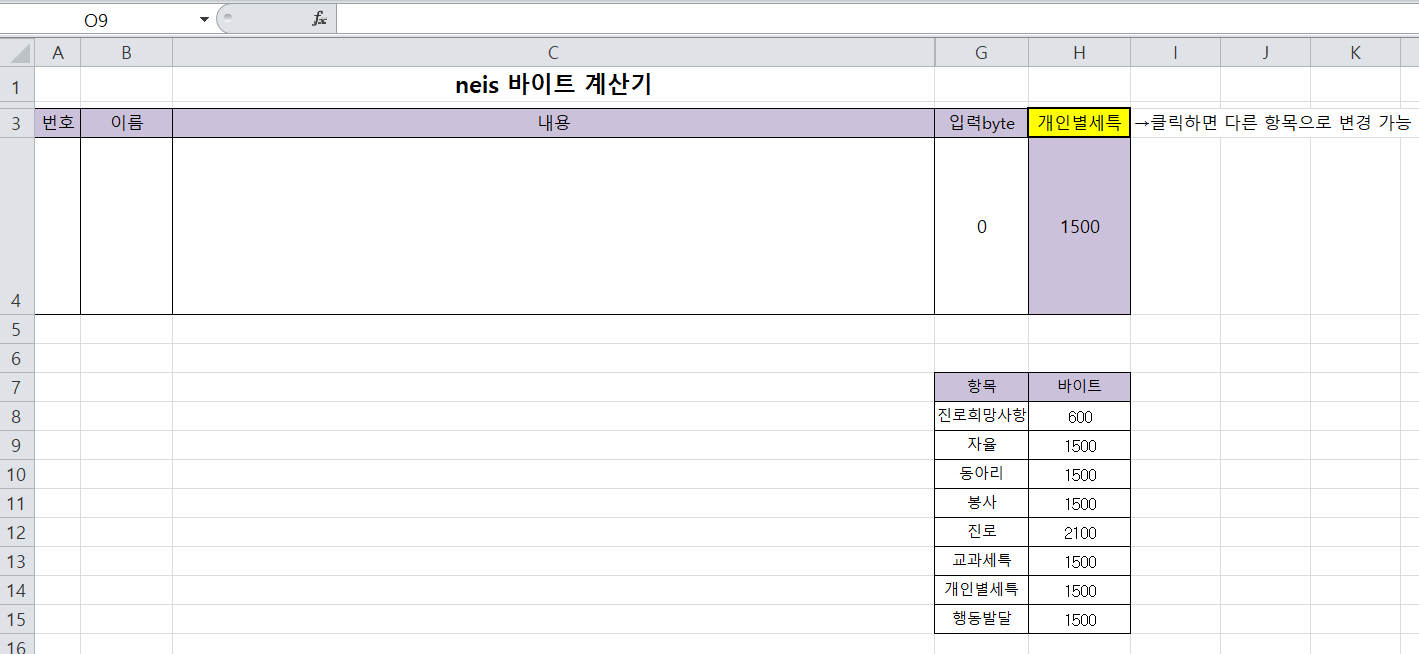Click the Select All corner triangle
Image resolution: width=1419 pixels, height=654 pixels.
[18, 53]
